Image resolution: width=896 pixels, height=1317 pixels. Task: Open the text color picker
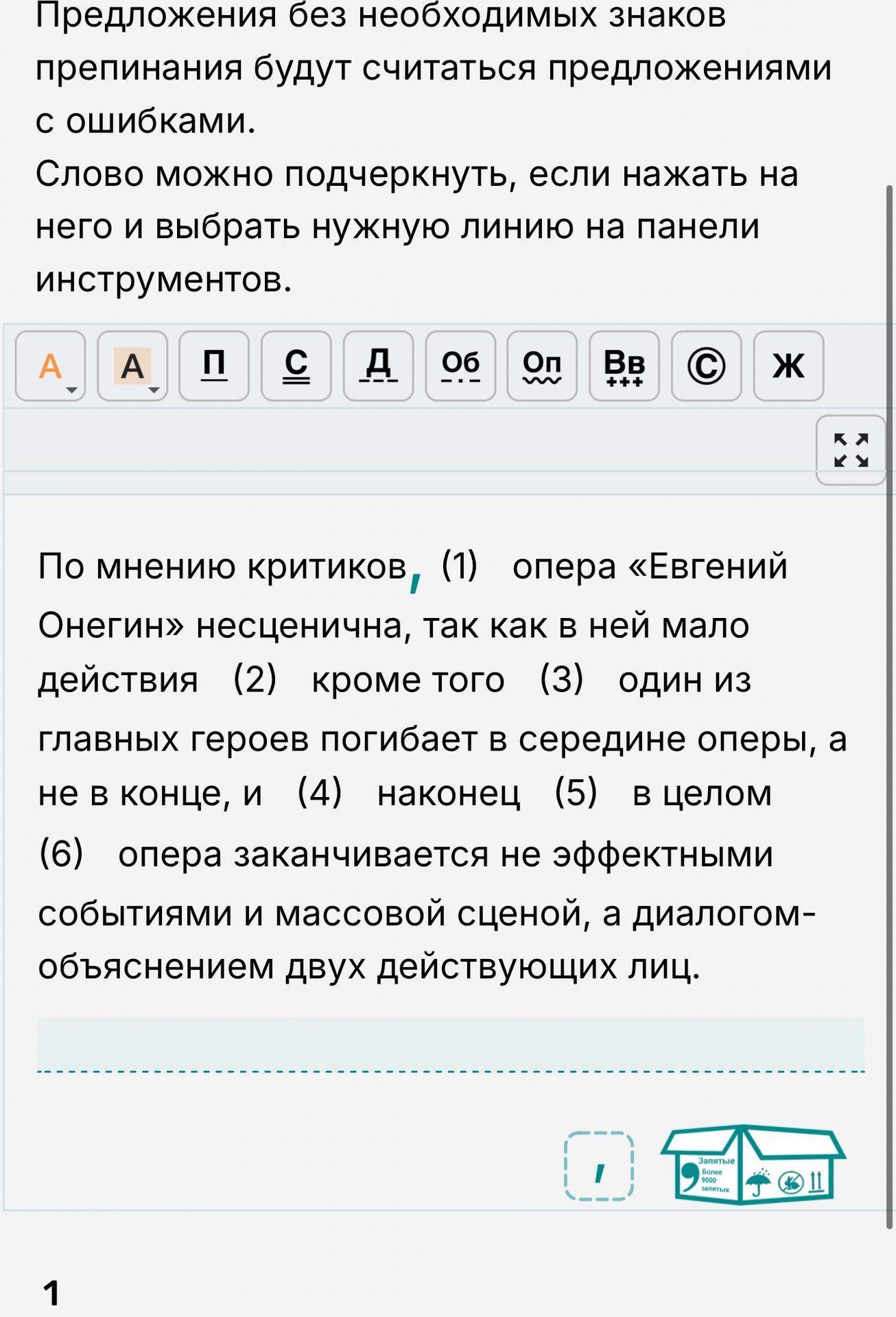pyautogui.click(x=51, y=366)
